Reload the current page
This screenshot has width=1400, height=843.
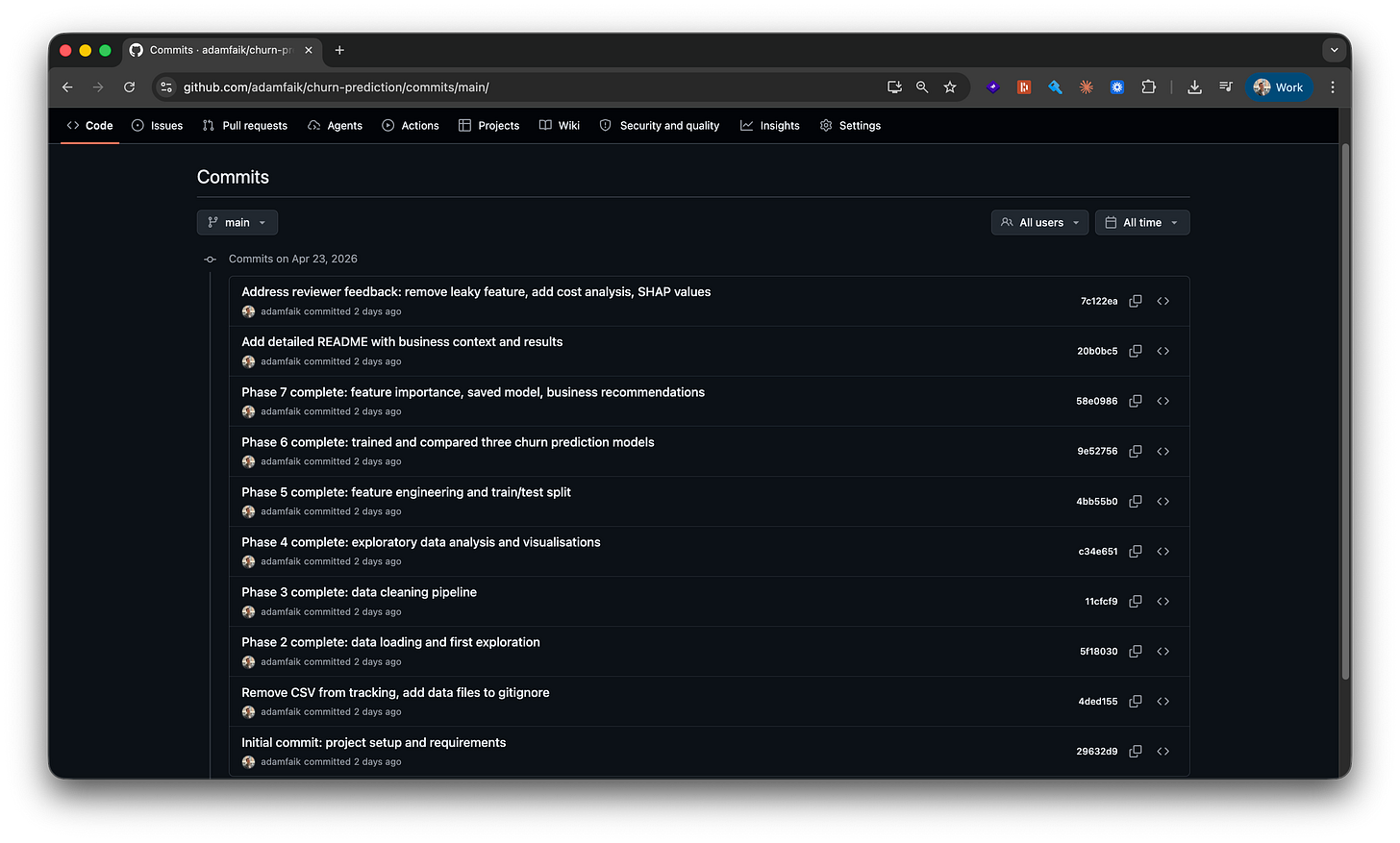(x=129, y=87)
